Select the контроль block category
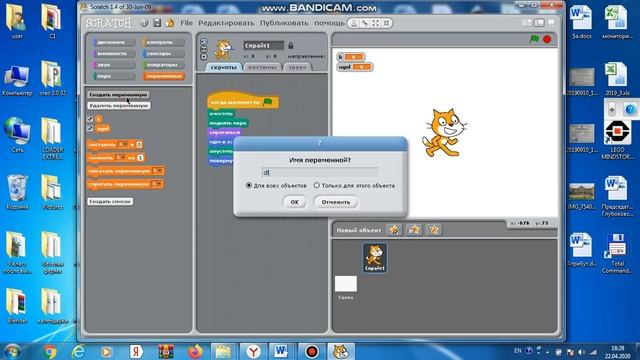This screenshot has height=360, width=640. click(163, 42)
